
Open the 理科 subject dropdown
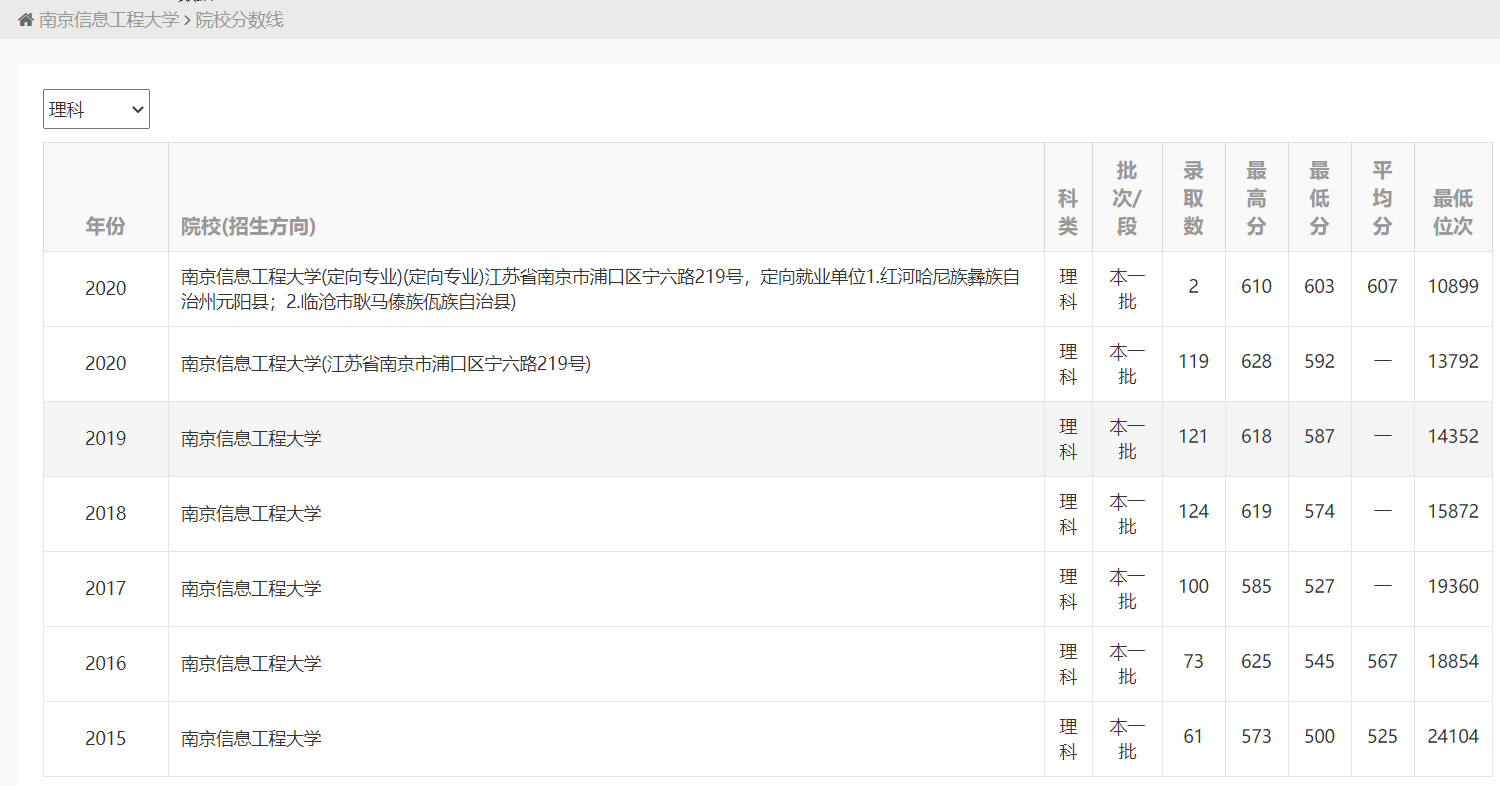[x=96, y=109]
